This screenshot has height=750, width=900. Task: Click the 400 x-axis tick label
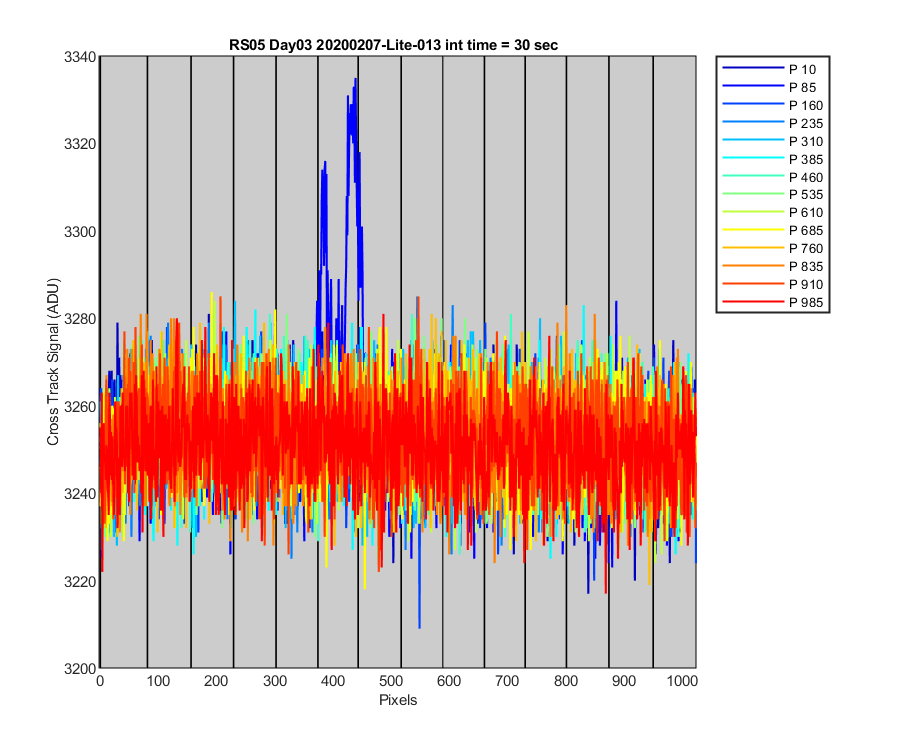pos(333,681)
